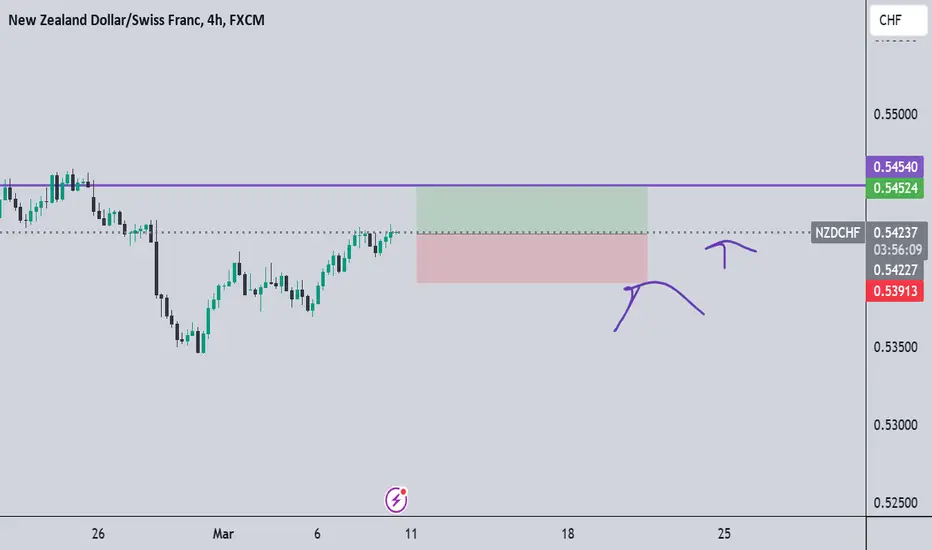This screenshot has height=550, width=932.
Task: Click the lightning bolt event icon
Action: [x=396, y=500]
